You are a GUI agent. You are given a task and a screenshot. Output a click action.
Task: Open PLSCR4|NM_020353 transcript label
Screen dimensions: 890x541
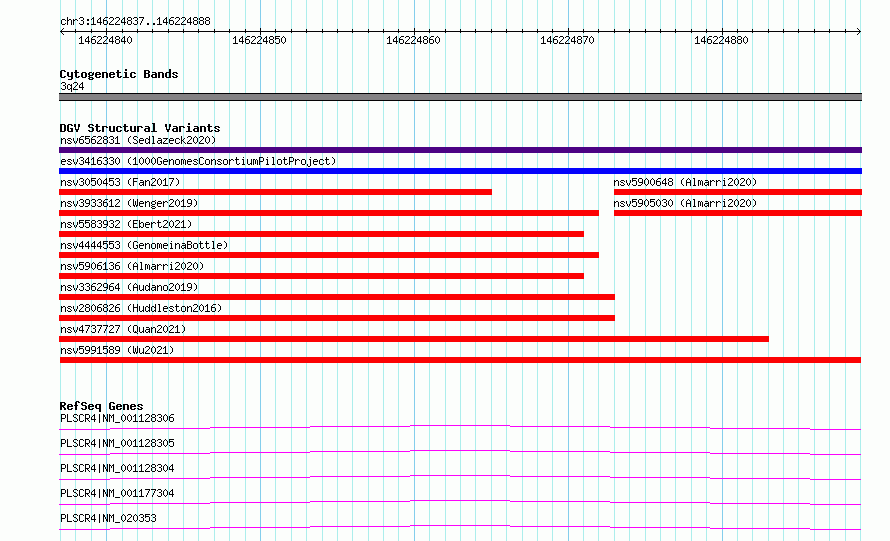click(x=108, y=518)
